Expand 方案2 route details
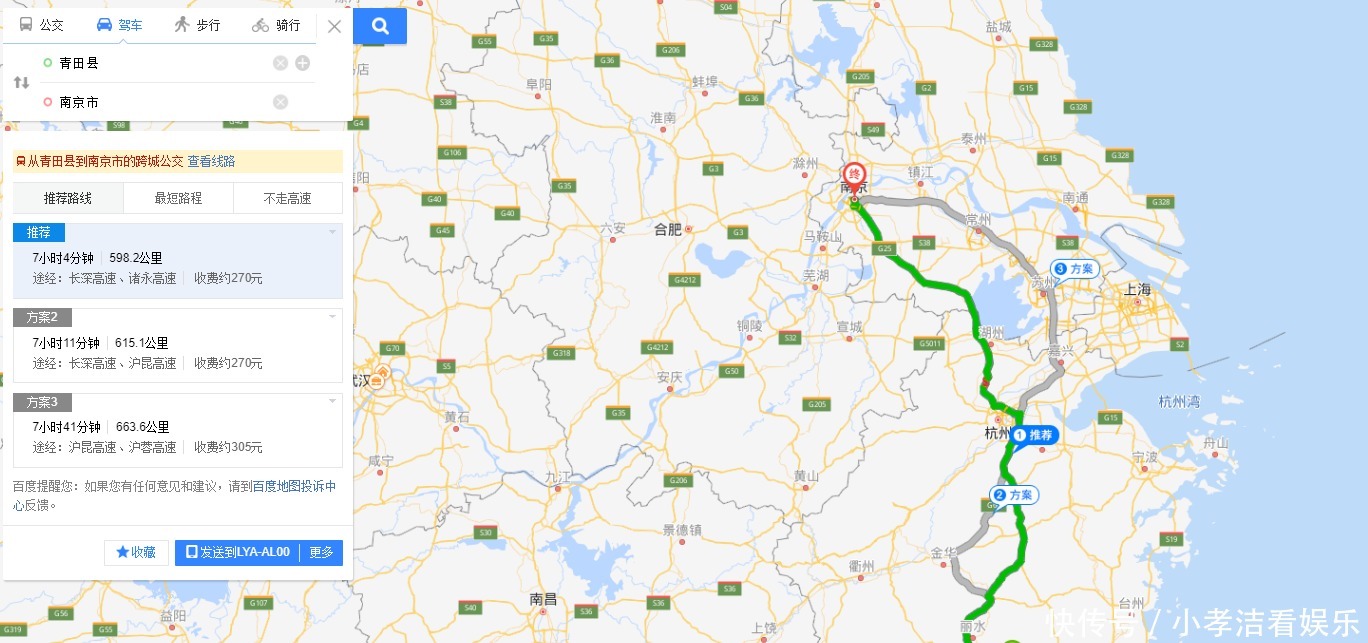The image size is (1368, 643). 332,317
